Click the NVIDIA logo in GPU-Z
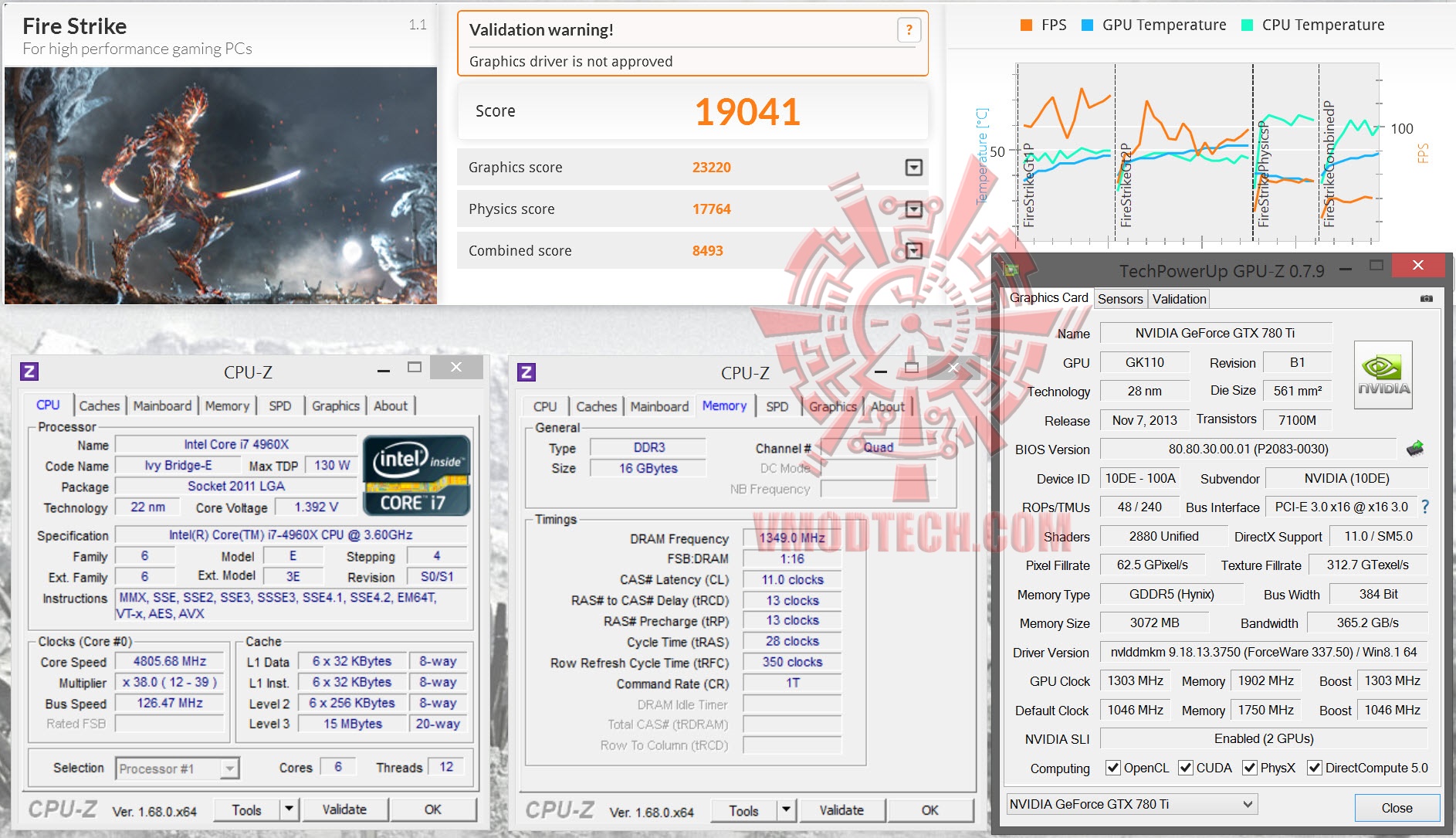Image resolution: width=1456 pixels, height=838 pixels. coord(1383,375)
